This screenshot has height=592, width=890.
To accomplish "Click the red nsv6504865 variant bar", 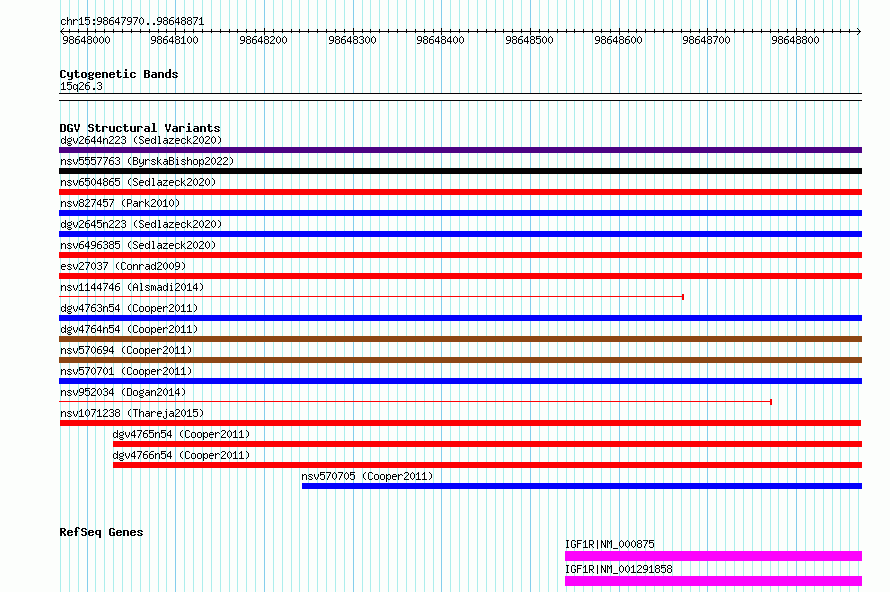I will coord(460,192).
